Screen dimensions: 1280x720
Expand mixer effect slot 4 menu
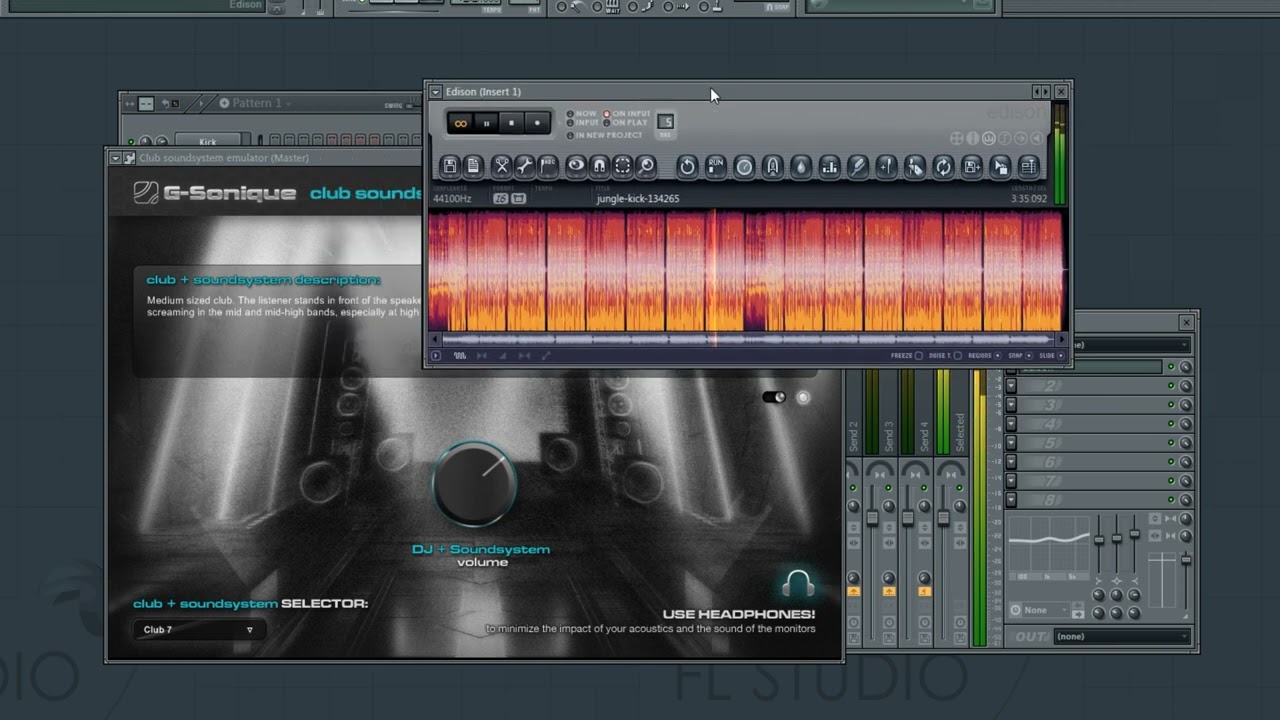(1011, 424)
